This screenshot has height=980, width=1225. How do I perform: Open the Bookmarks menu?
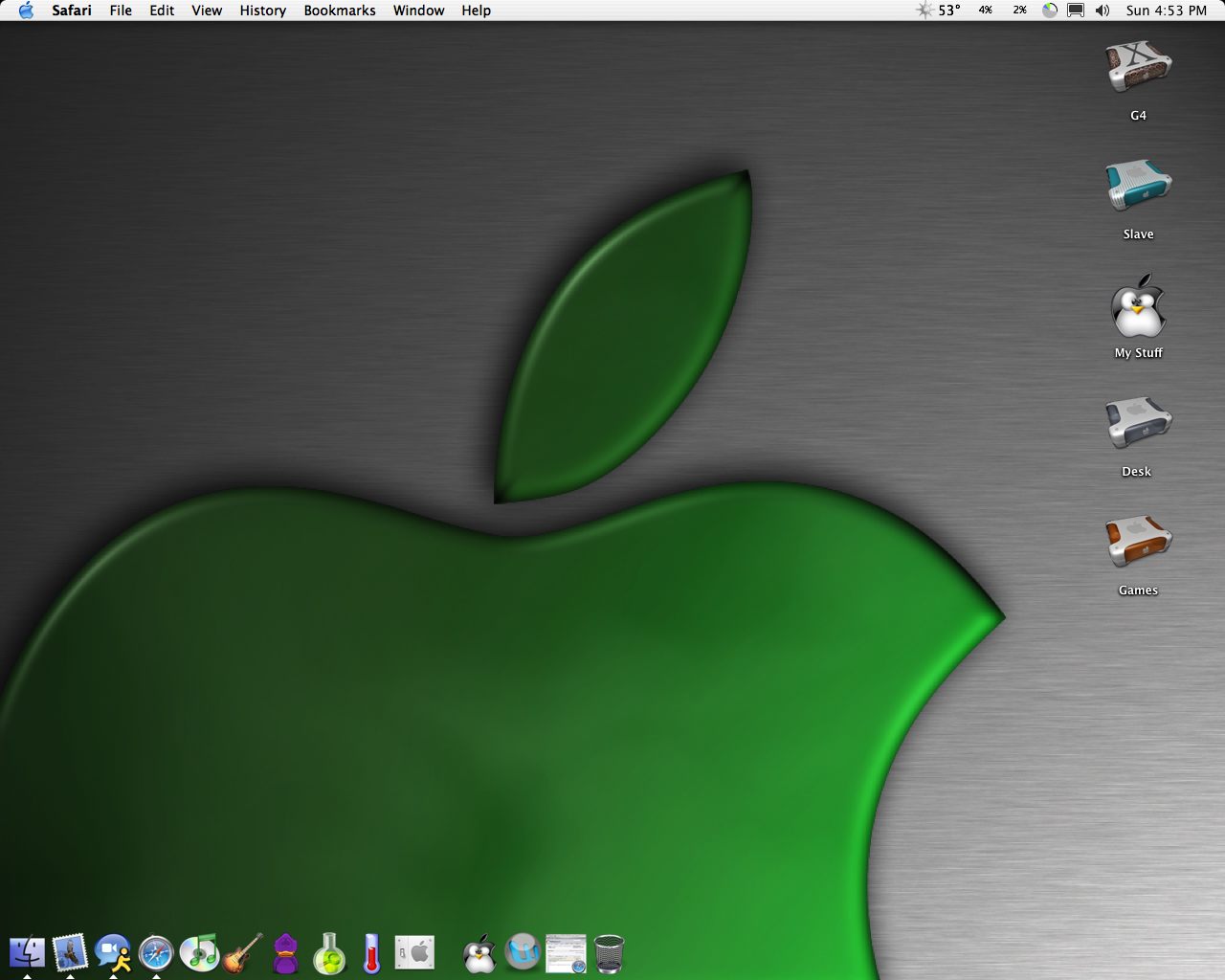[x=339, y=11]
